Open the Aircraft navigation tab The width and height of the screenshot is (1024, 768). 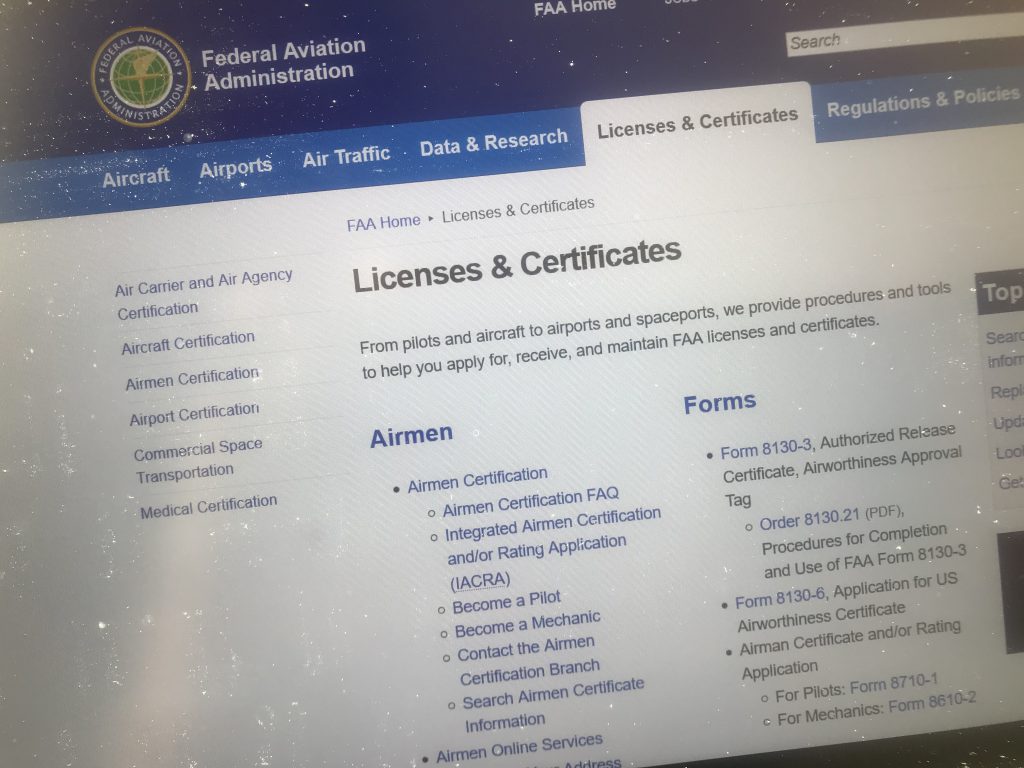click(x=136, y=178)
